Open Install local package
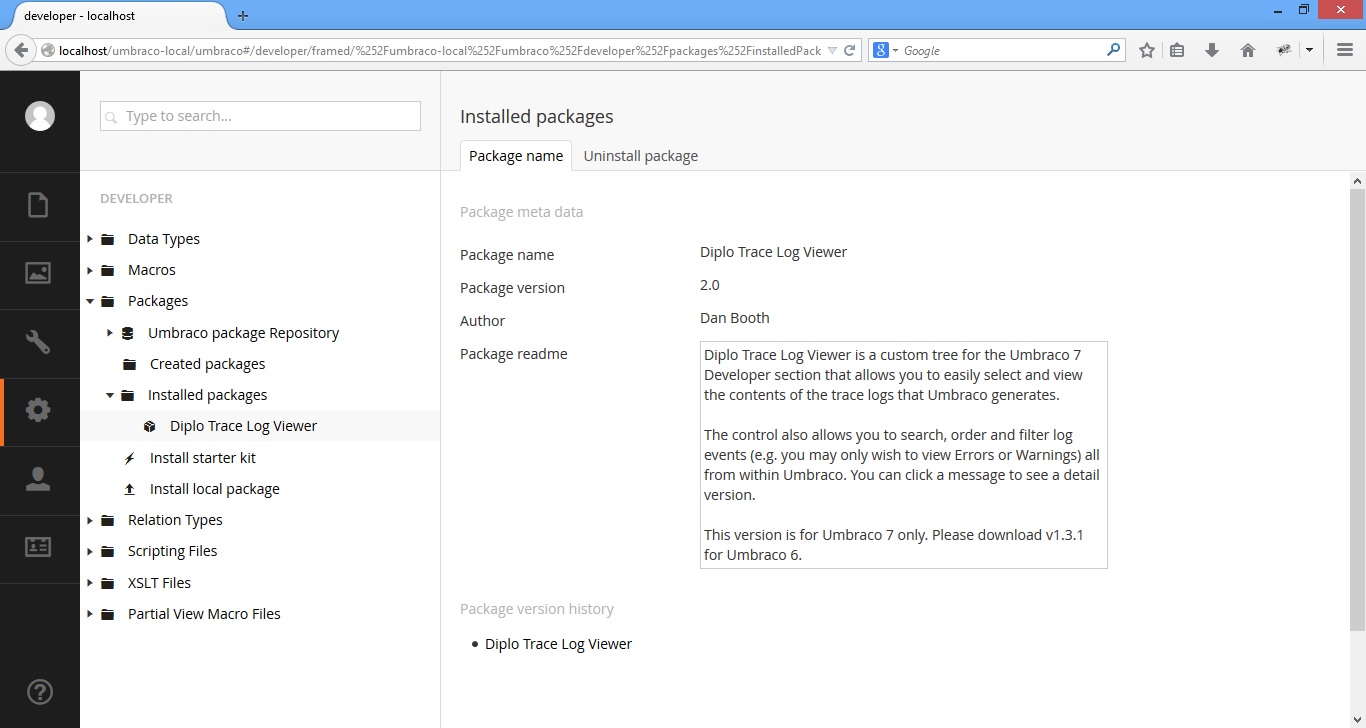The image size is (1366, 728). 214,489
